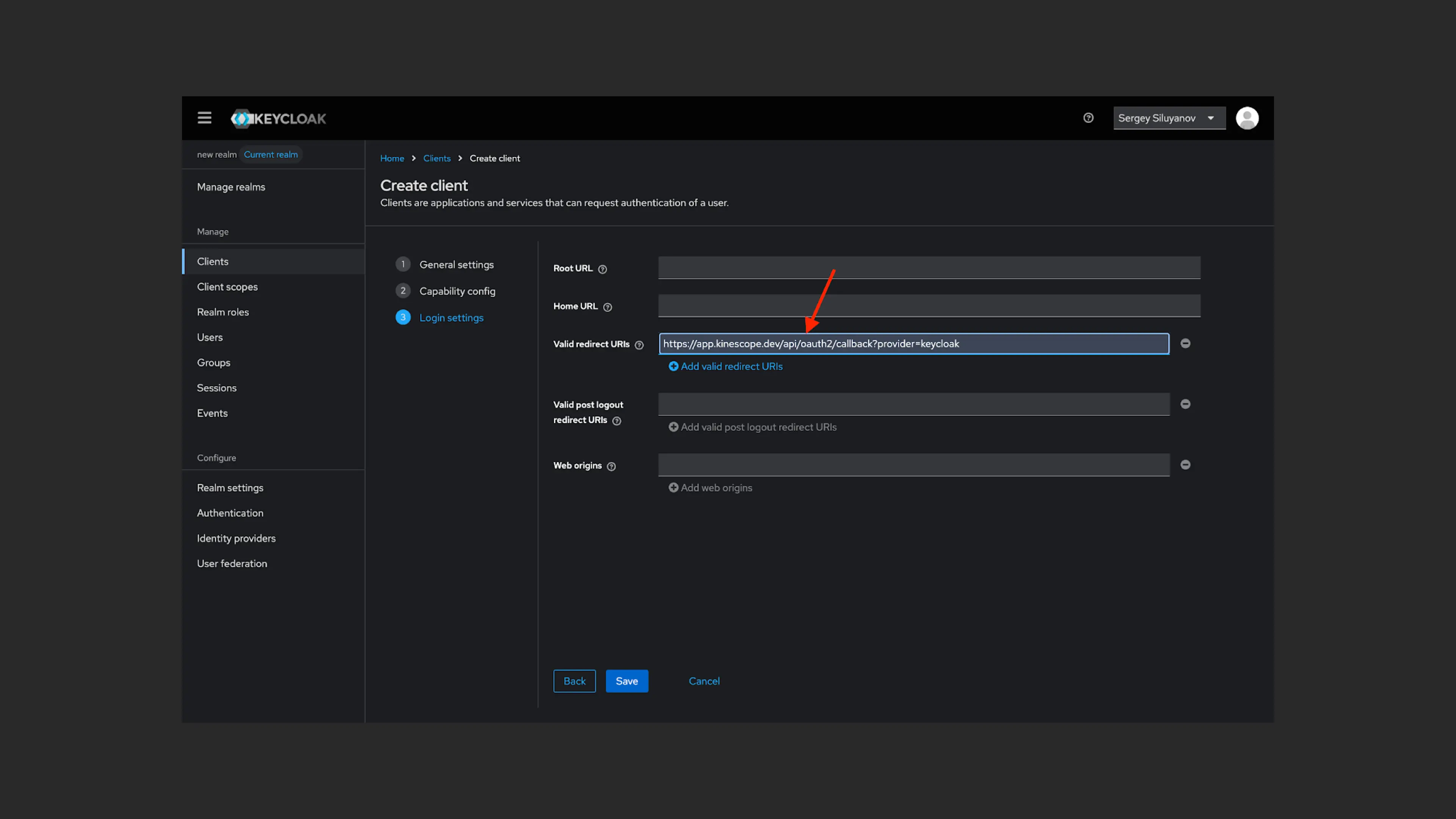
Task: Click the Clients breadcrumb link
Action: point(436,158)
